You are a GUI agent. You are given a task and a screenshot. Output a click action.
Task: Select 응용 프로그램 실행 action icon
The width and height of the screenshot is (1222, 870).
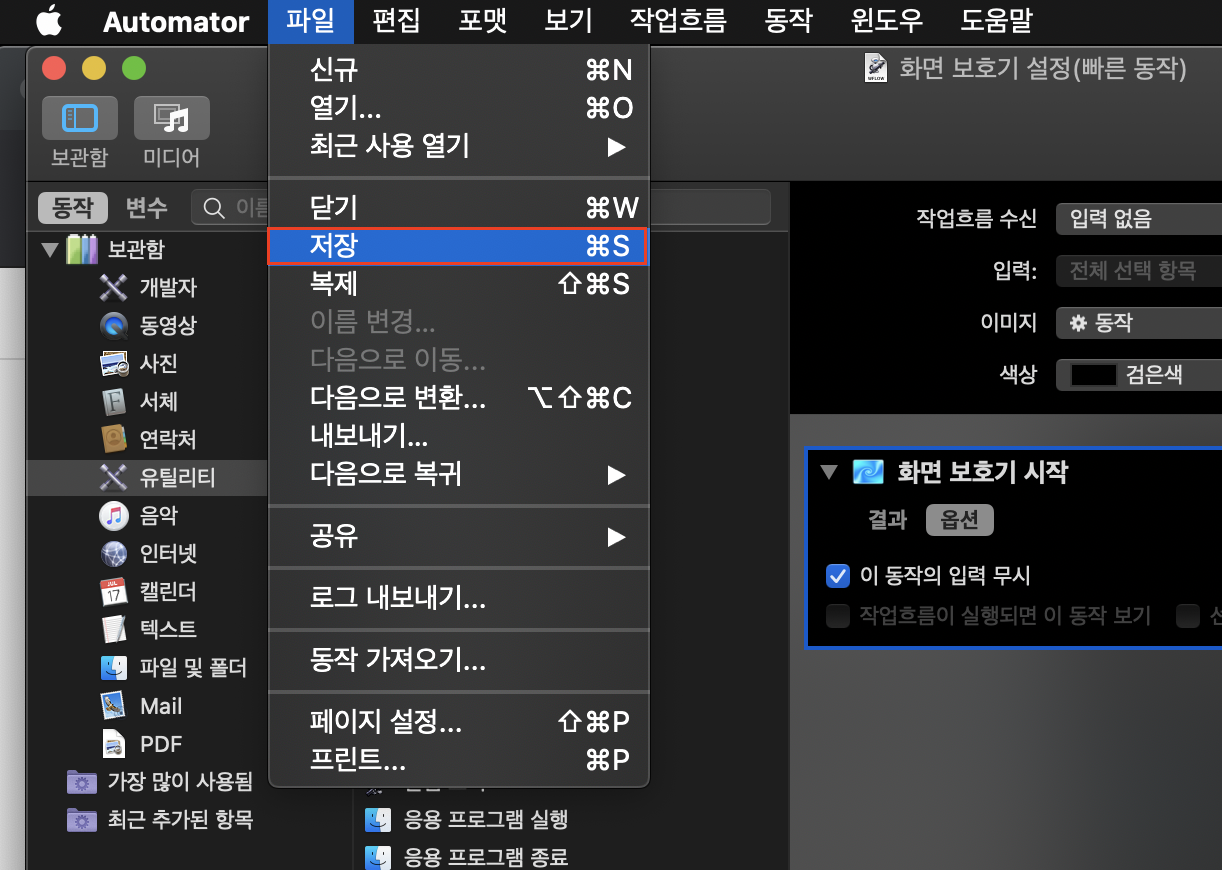click(378, 820)
